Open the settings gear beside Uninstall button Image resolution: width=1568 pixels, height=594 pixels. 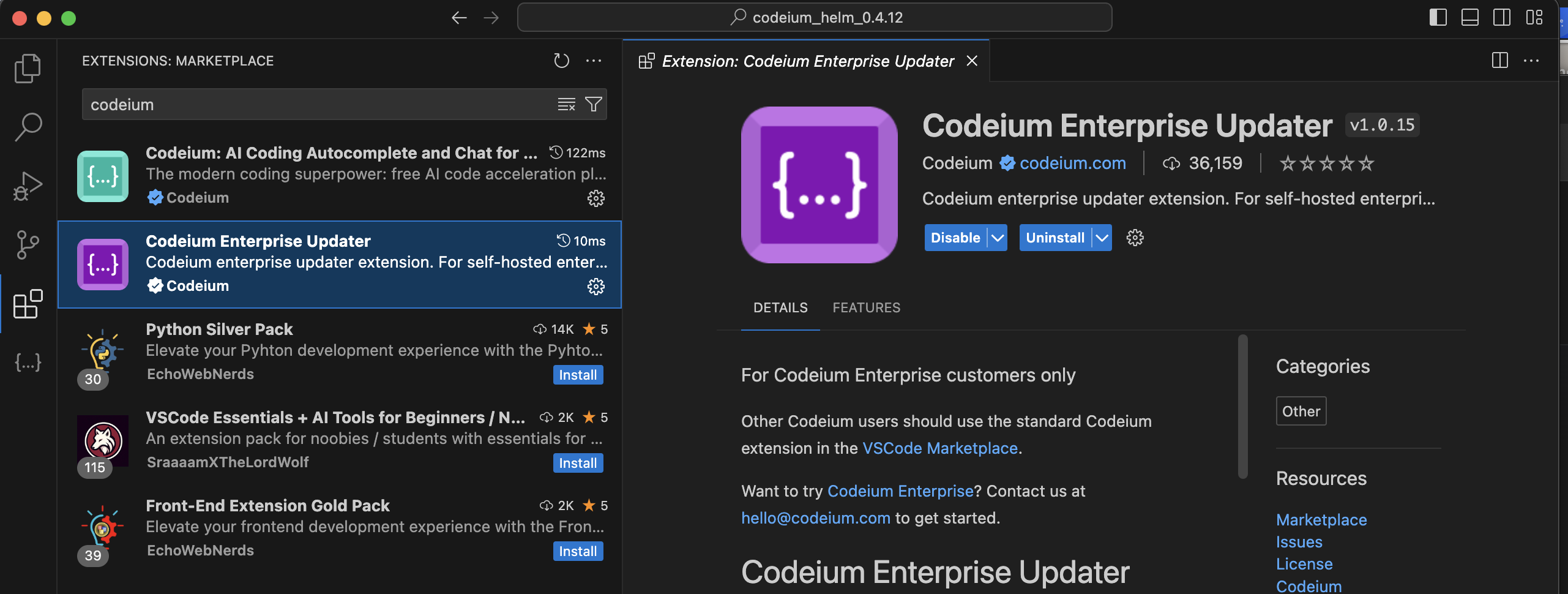click(x=1135, y=238)
